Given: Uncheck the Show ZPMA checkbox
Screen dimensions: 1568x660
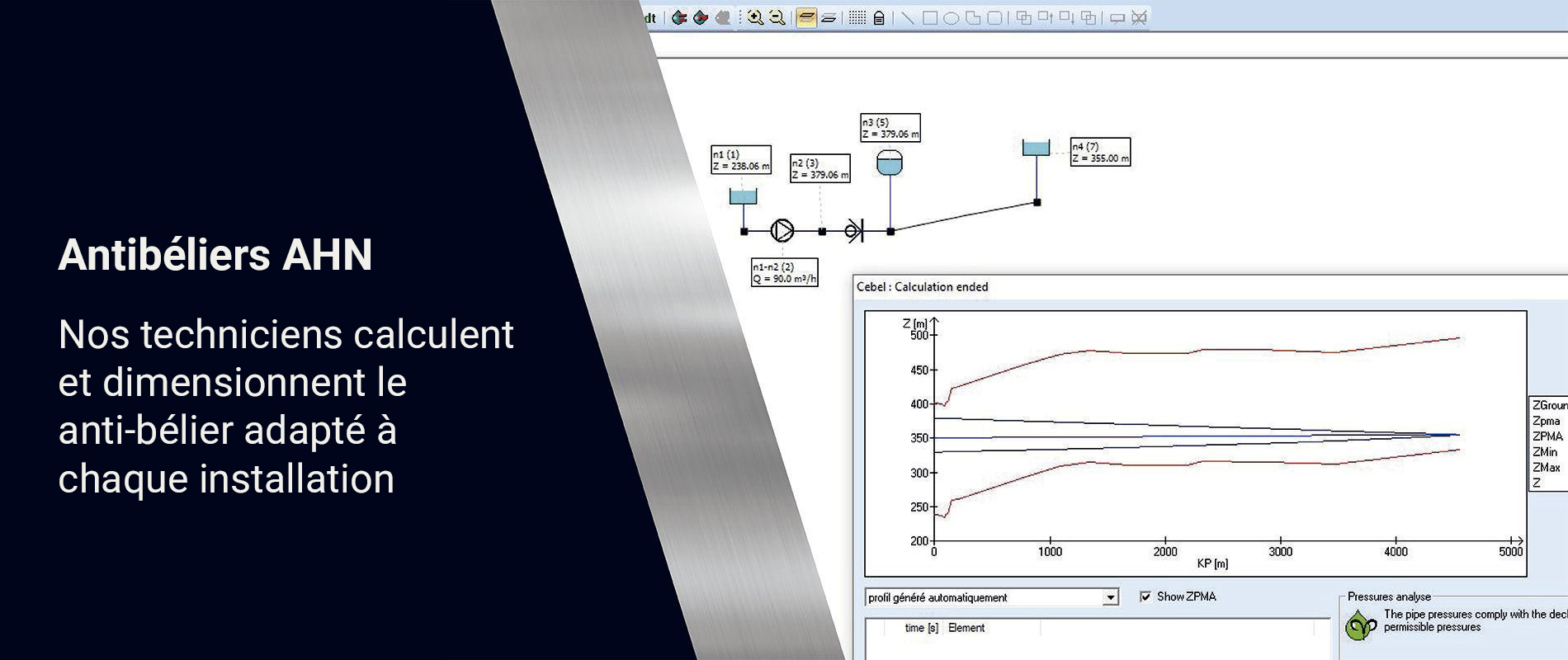Looking at the screenshot, I should point(1145,596).
